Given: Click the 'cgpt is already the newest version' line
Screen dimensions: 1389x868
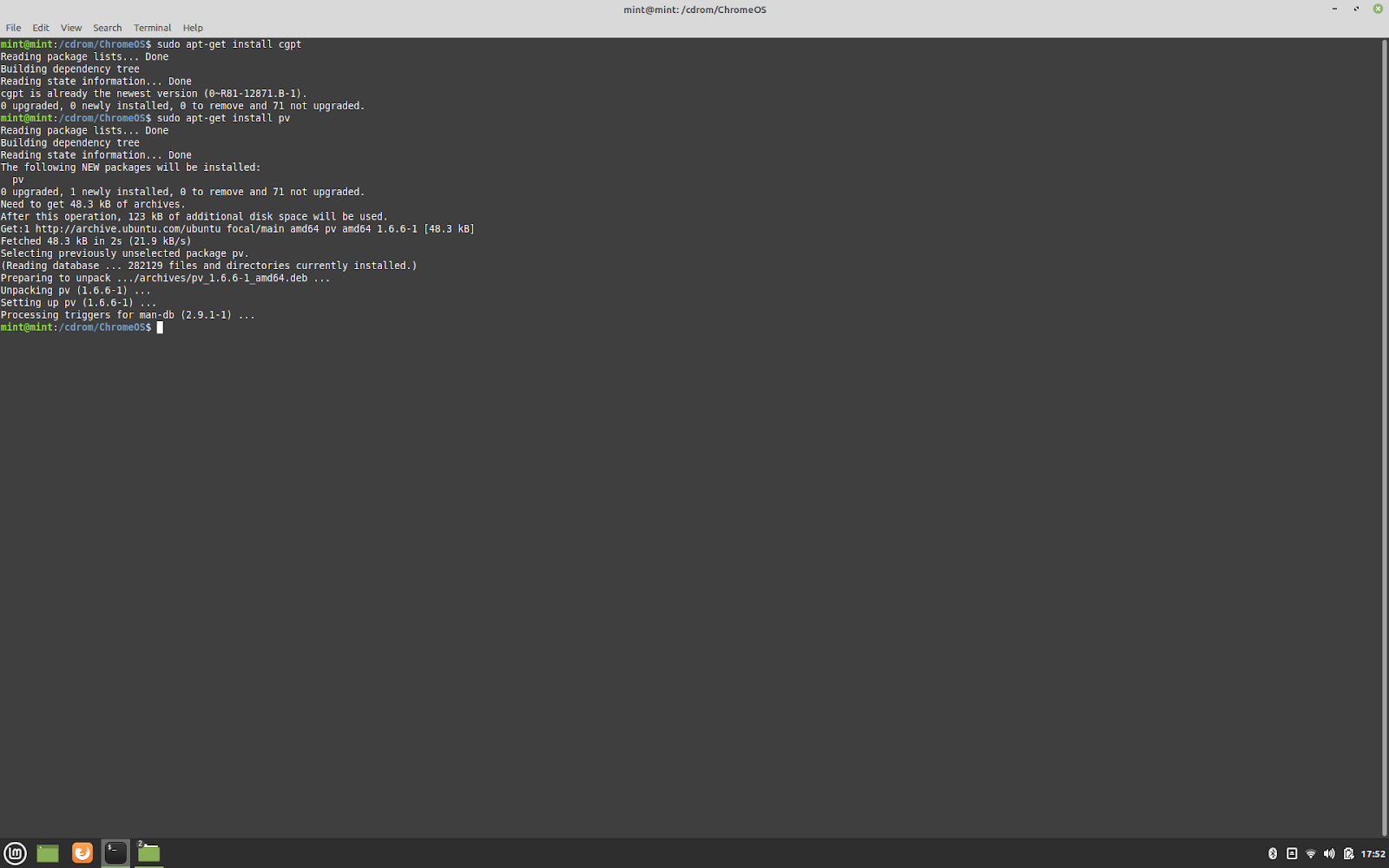Looking at the screenshot, I should pyautogui.click(x=154, y=94).
